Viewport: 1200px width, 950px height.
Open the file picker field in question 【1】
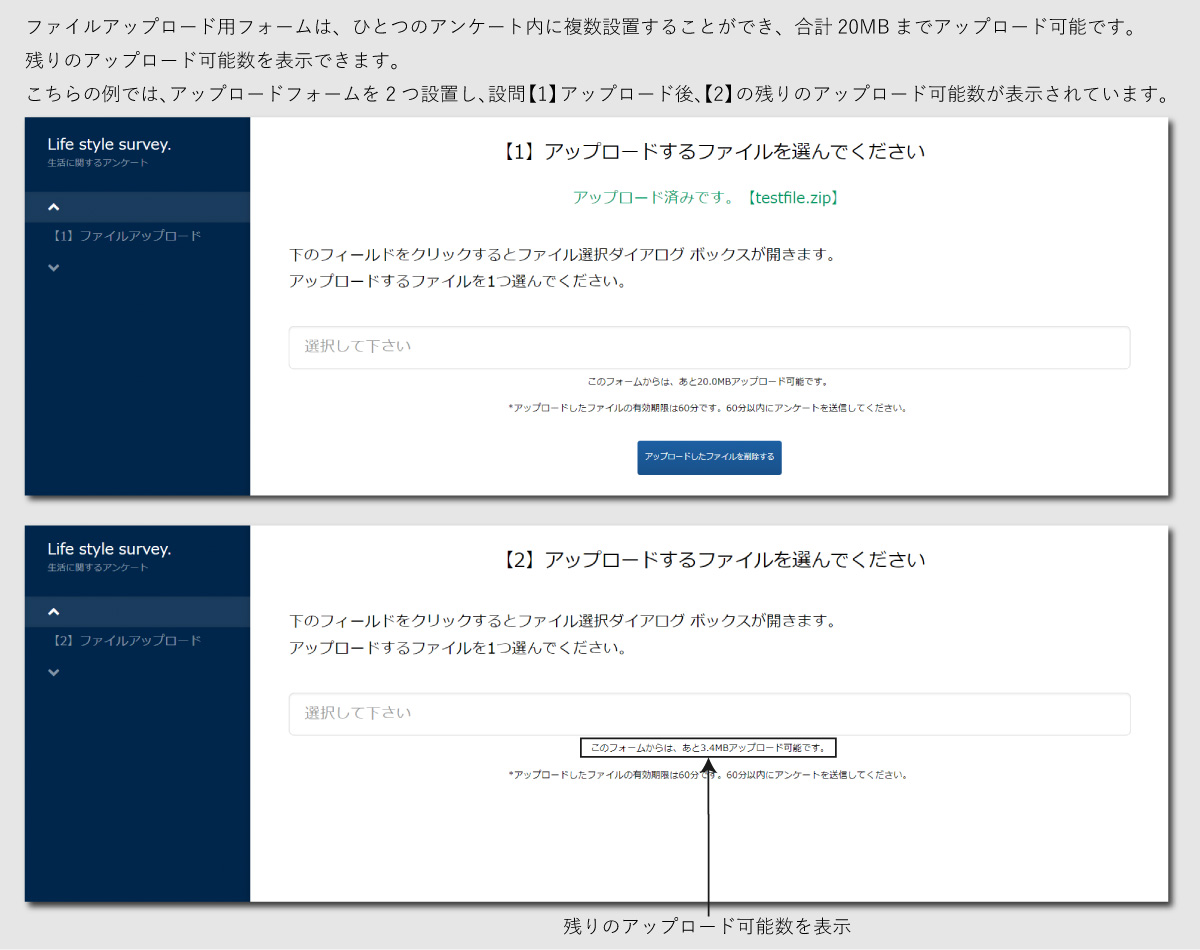click(709, 347)
